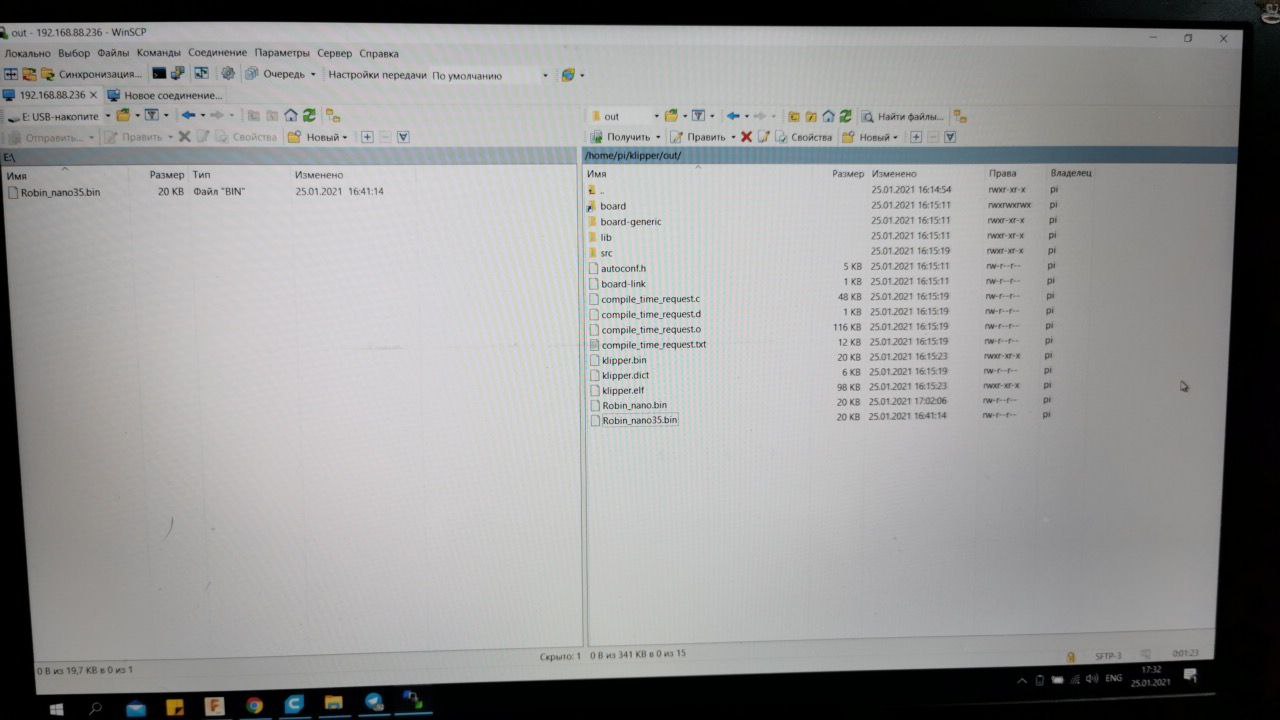This screenshot has width=1280, height=720.
Task: Open the settings gear icon
Action: [228, 74]
